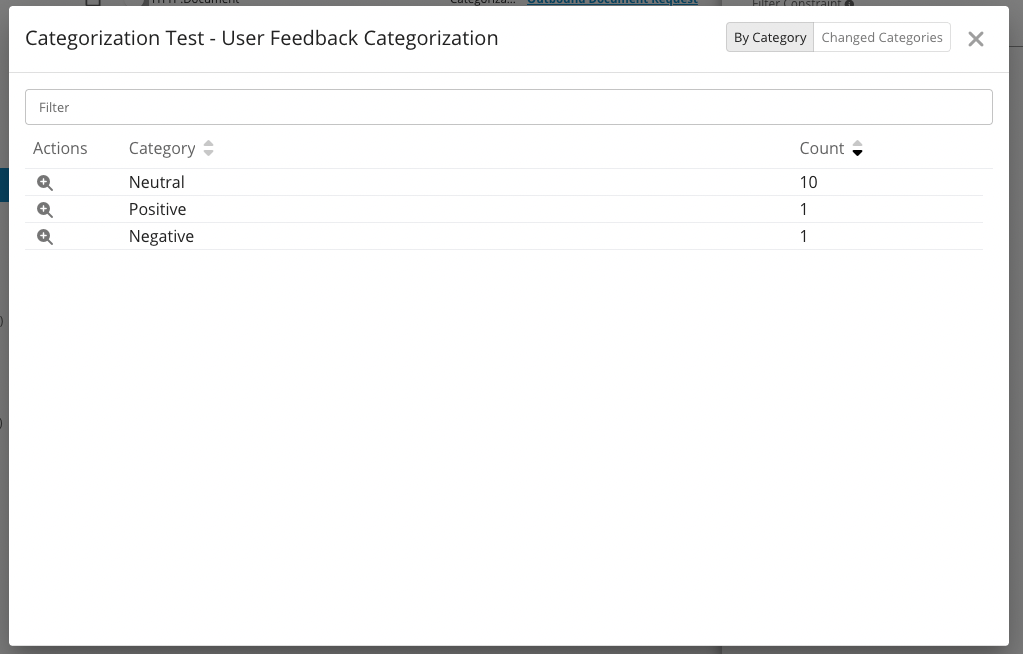Select the Negative category name
Viewport: 1023px width, 654px height.
coord(161,236)
